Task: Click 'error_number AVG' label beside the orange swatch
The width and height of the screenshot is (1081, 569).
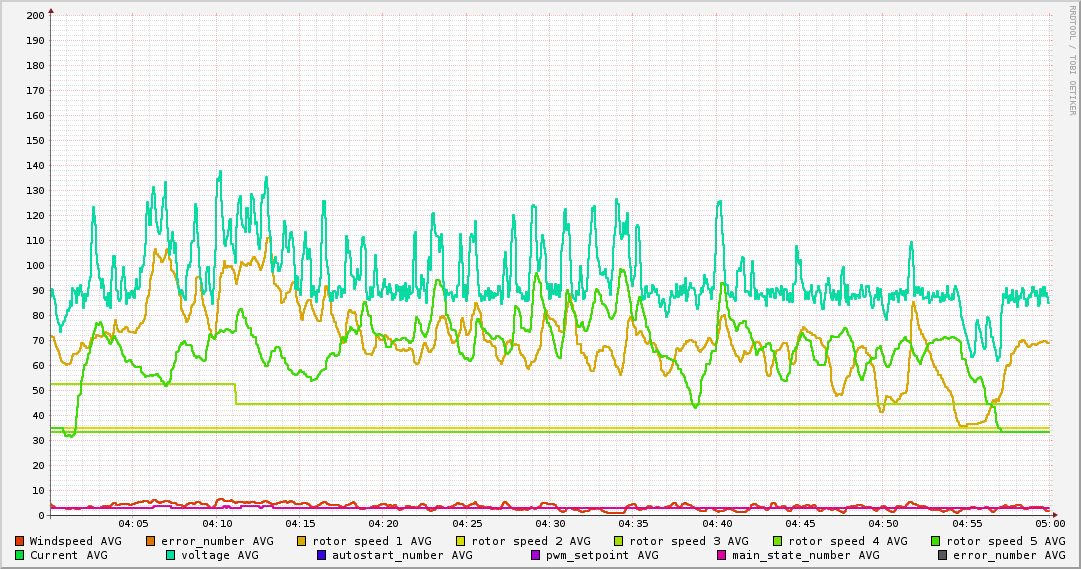Action: 217,541
